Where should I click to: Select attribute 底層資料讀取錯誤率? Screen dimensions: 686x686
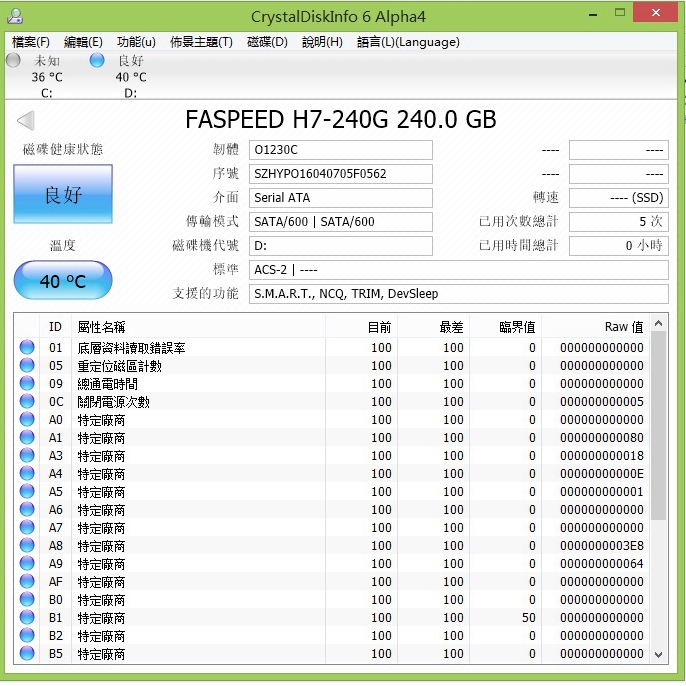click(131, 348)
